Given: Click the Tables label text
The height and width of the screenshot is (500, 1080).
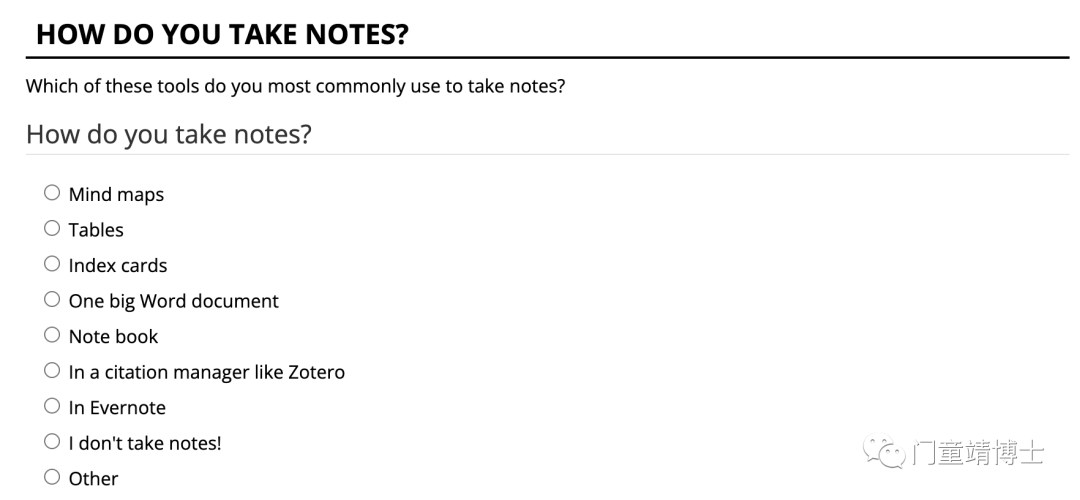Looking at the screenshot, I should click(96, 230).
